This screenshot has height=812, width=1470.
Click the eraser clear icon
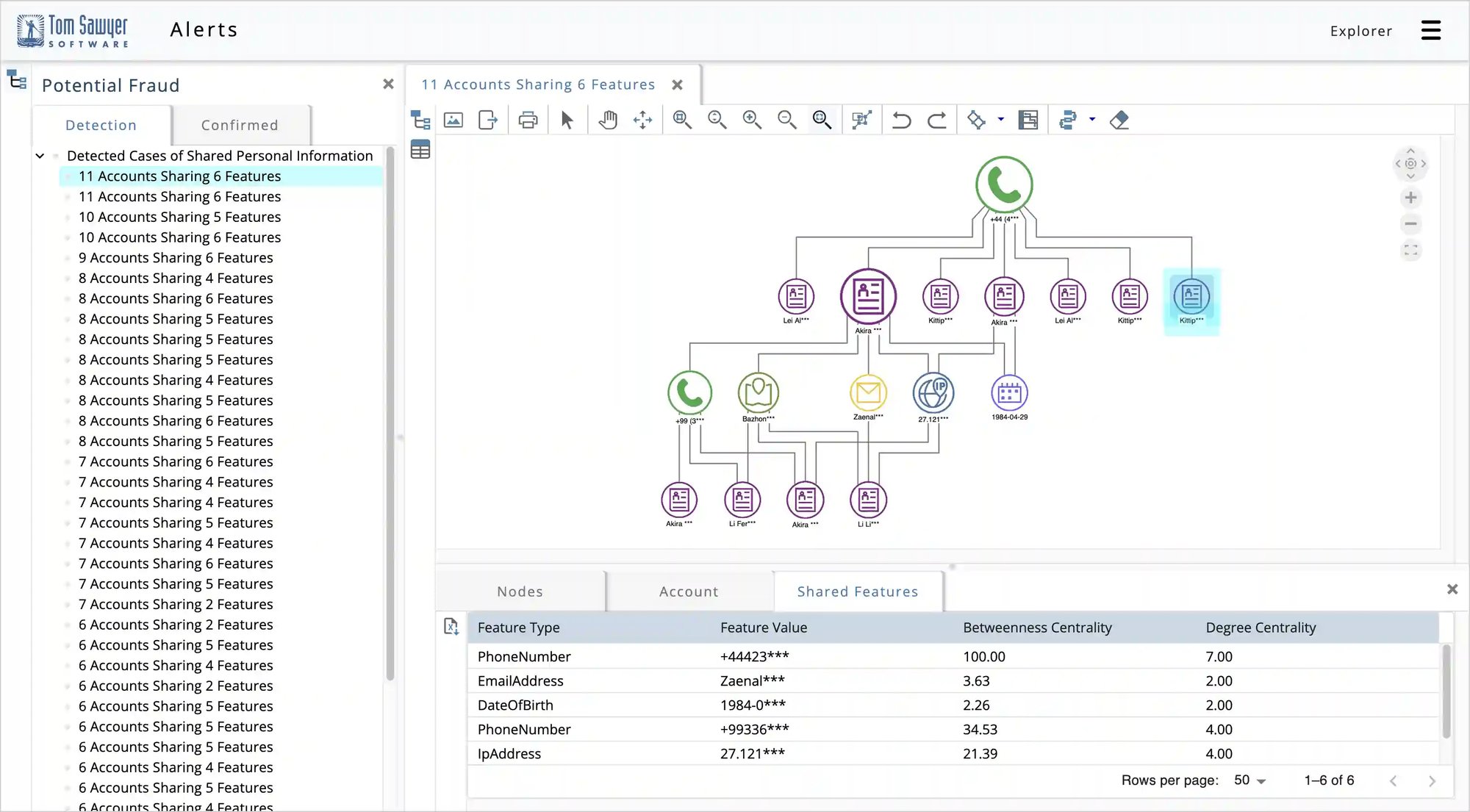coord(1119,120)
